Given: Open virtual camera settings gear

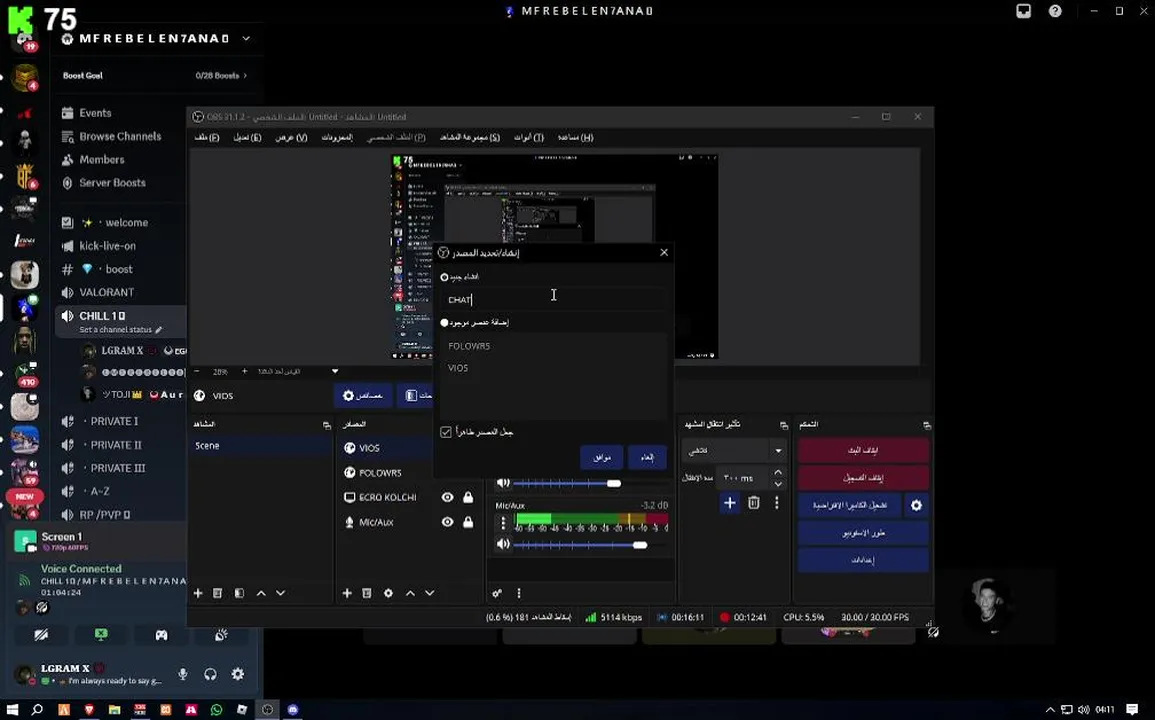Looking at the screenshot, I should [x=916, y=506].
